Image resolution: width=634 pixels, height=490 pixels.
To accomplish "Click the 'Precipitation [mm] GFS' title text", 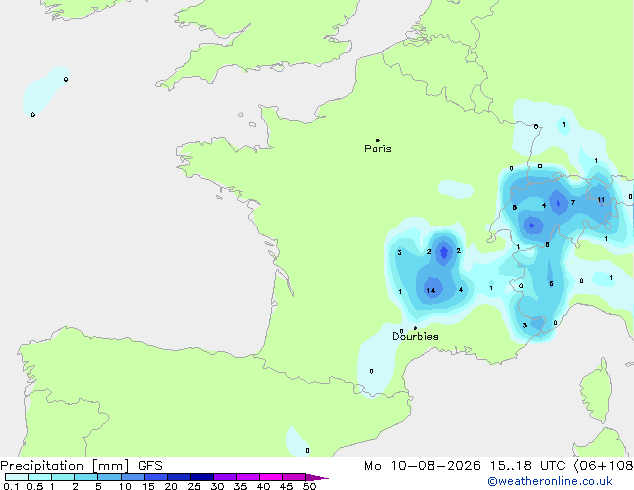I will (81, 466).
